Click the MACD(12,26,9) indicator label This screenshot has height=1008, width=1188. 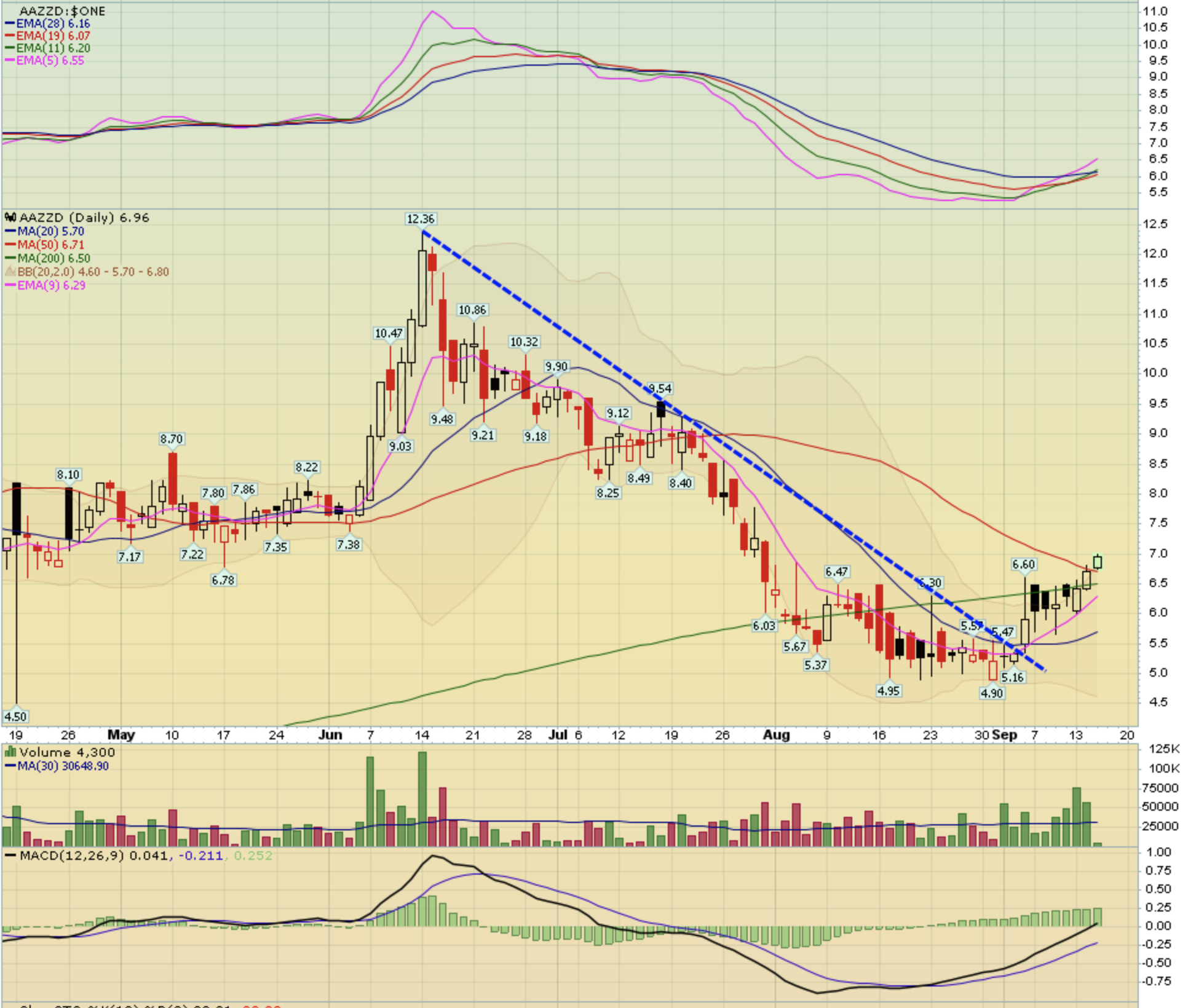tap(72, 856)
